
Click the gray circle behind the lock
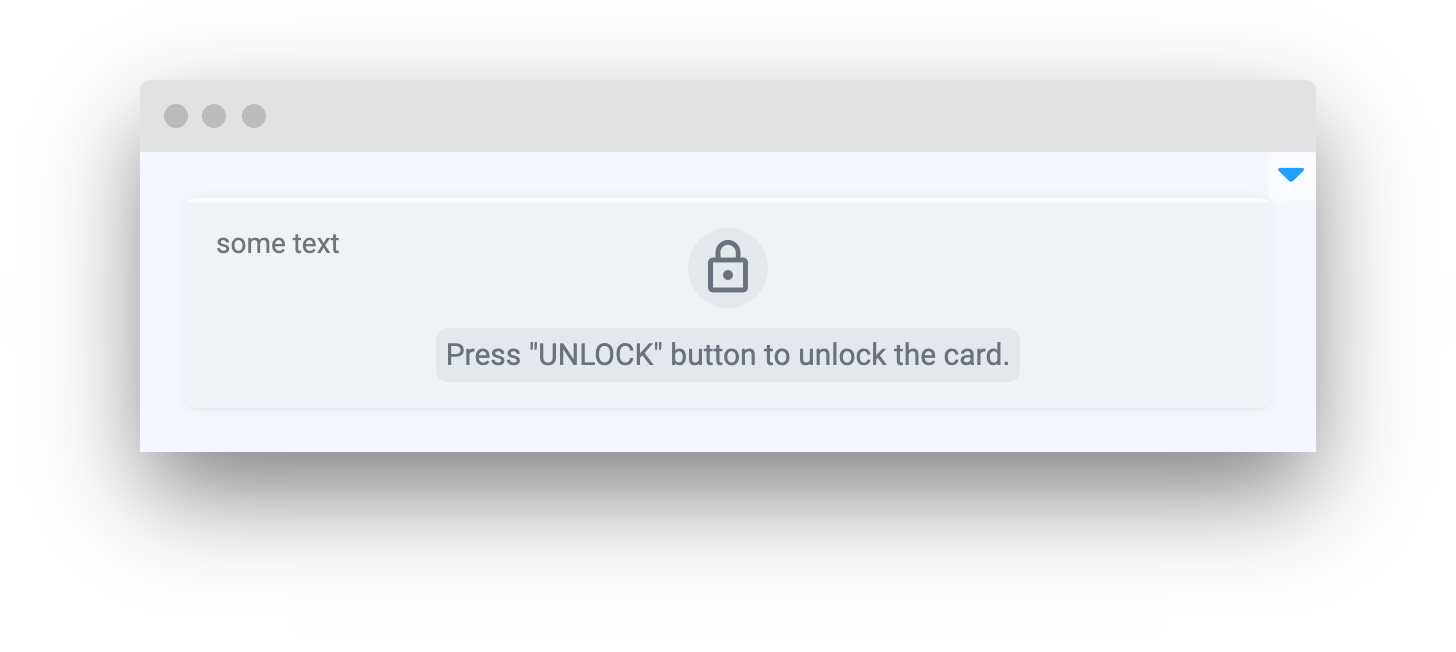point(728,268)
